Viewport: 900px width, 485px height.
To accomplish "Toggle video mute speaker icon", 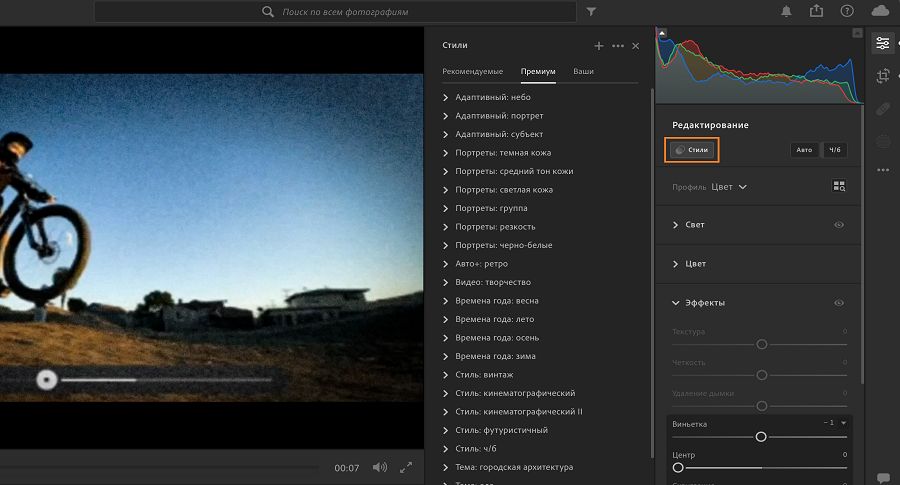I will pos(379,467).
